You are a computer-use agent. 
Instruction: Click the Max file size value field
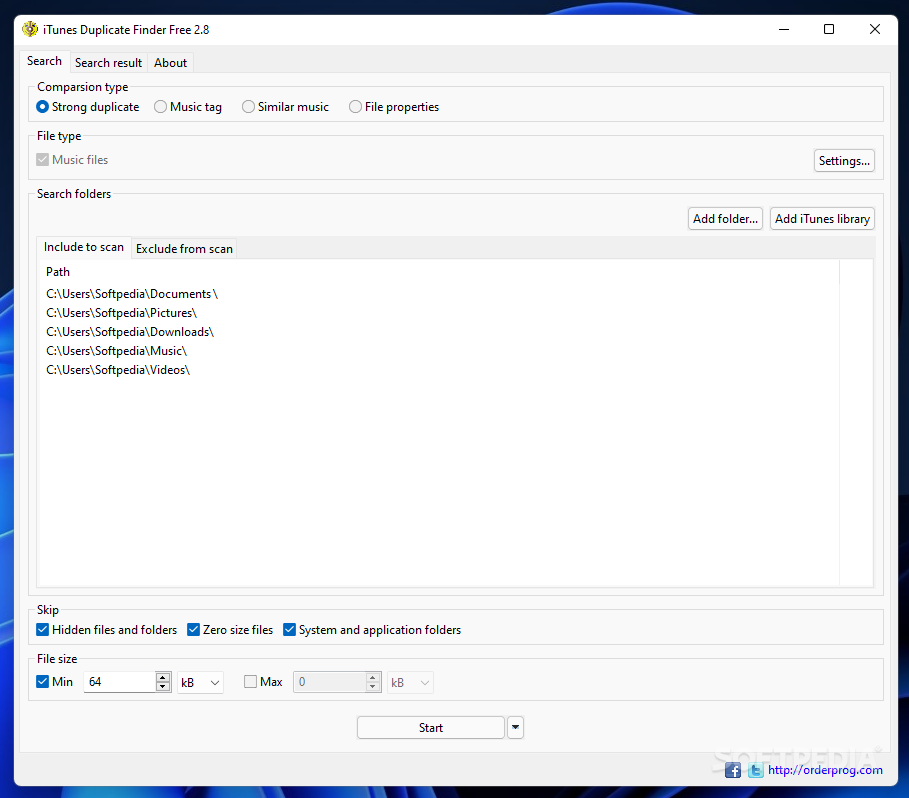point(329,682)
